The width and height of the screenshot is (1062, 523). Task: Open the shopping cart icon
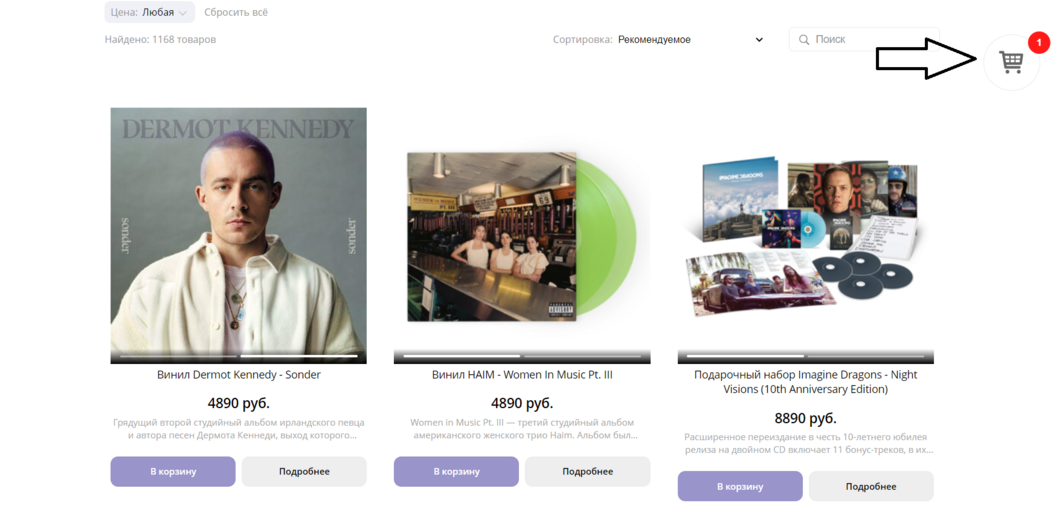(1011, 62)
